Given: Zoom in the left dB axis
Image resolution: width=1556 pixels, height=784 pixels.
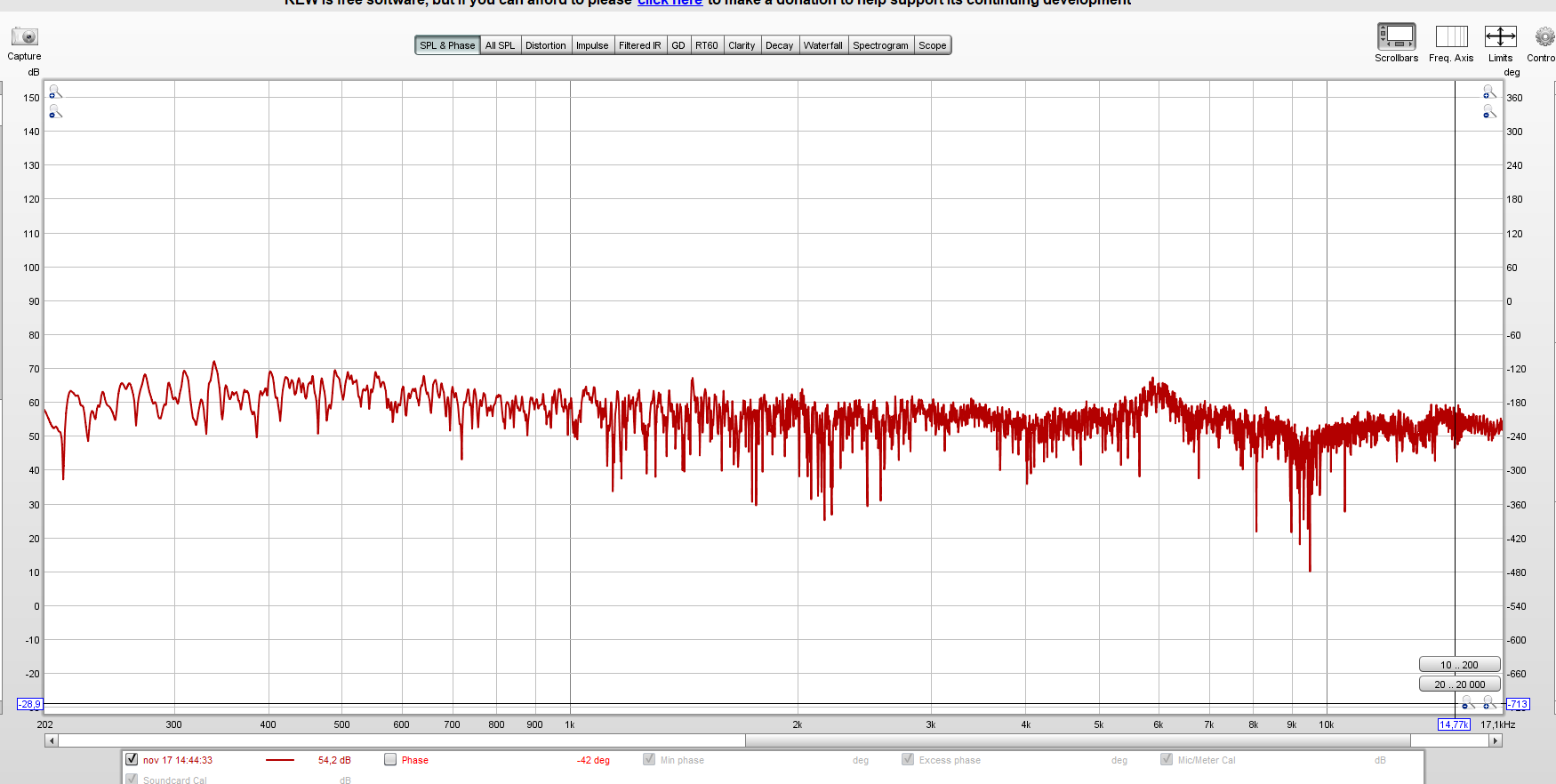Looking at the screenshot, I should tap(54, 92).
